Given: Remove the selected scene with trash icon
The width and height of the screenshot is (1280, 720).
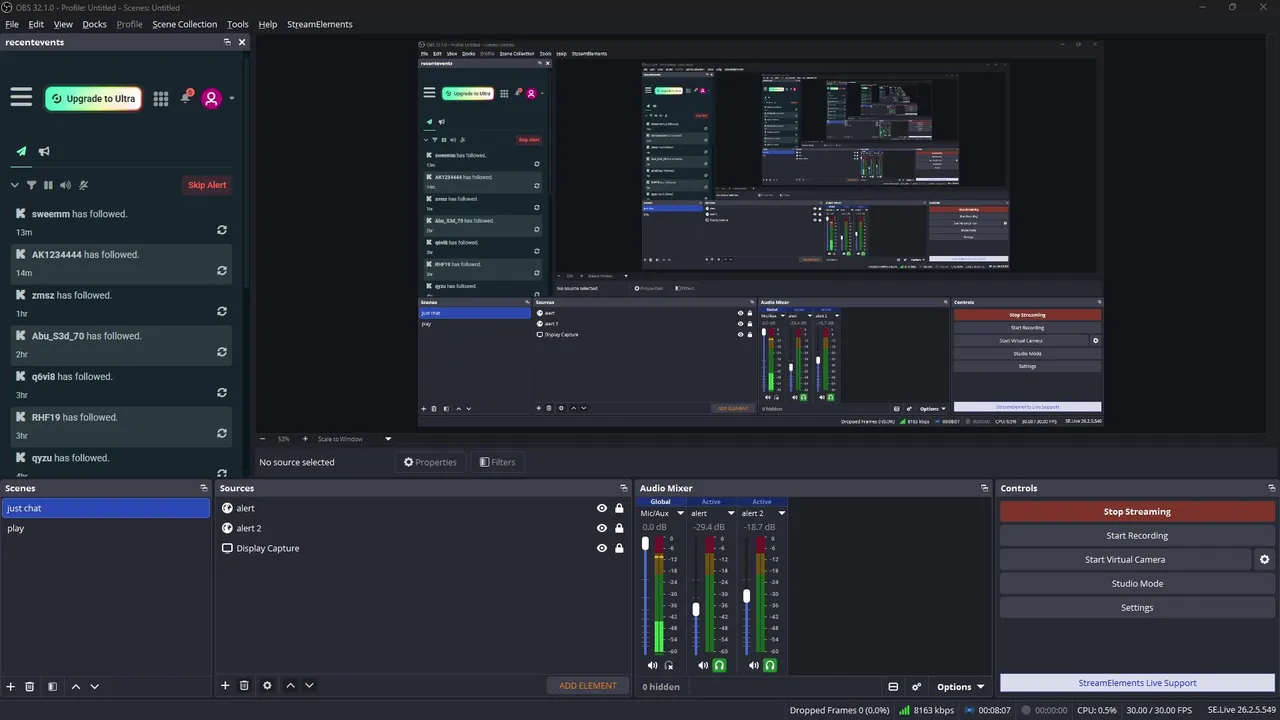Looking at the screenshot, I should [30, 687].
